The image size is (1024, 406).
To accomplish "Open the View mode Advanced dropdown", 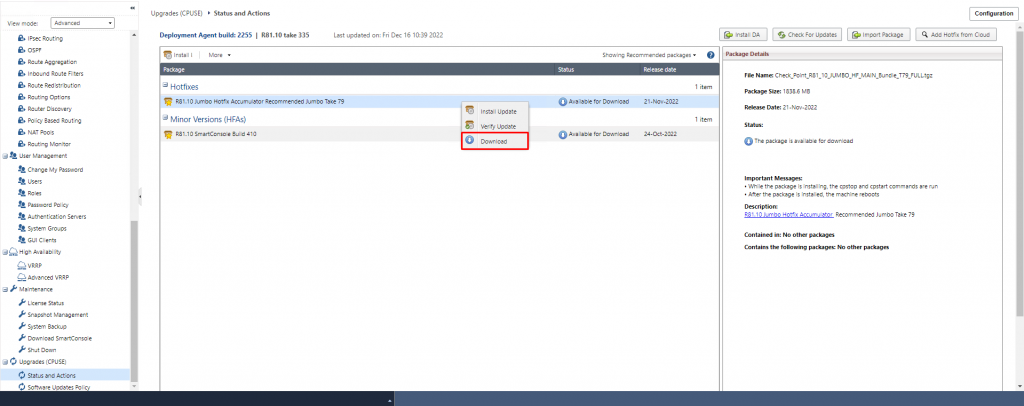I will point(81,22).
